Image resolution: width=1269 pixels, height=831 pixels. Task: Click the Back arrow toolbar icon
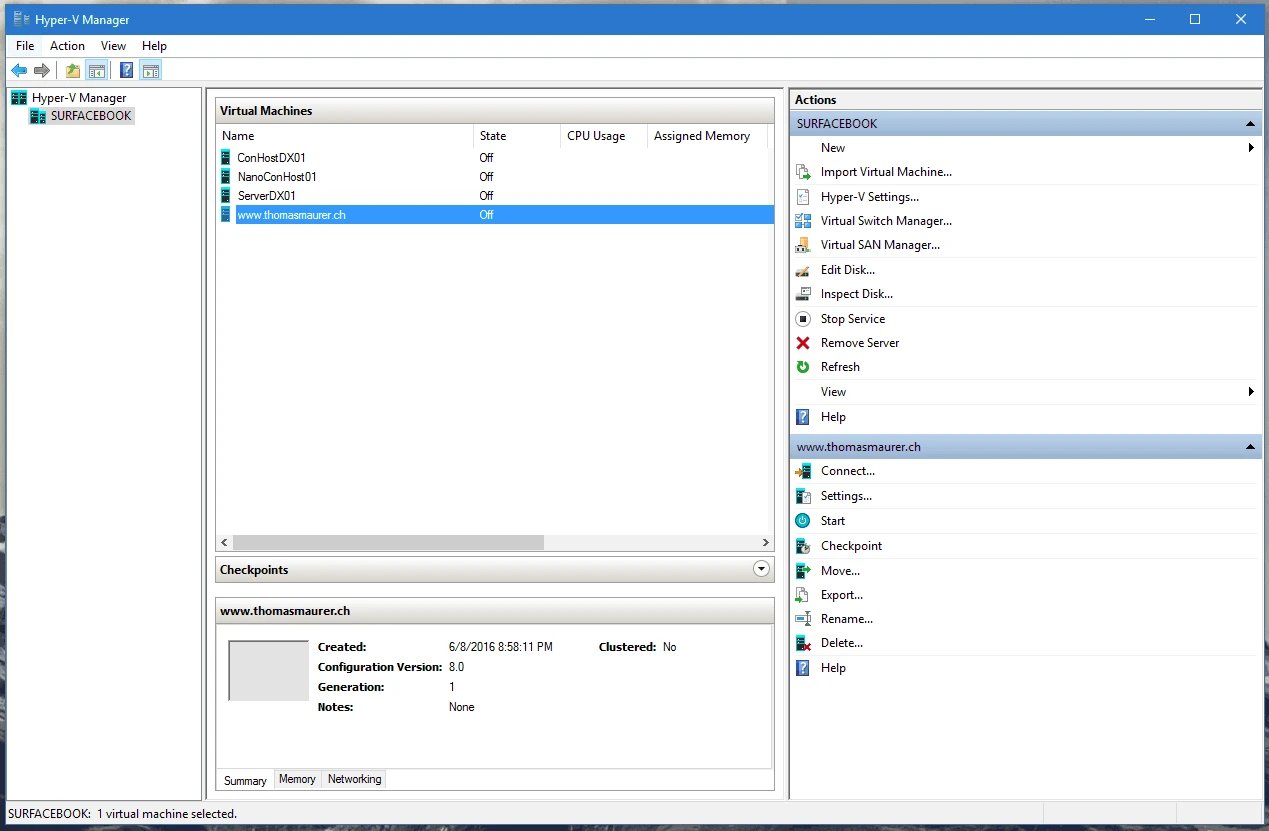[x=18, y=70]
